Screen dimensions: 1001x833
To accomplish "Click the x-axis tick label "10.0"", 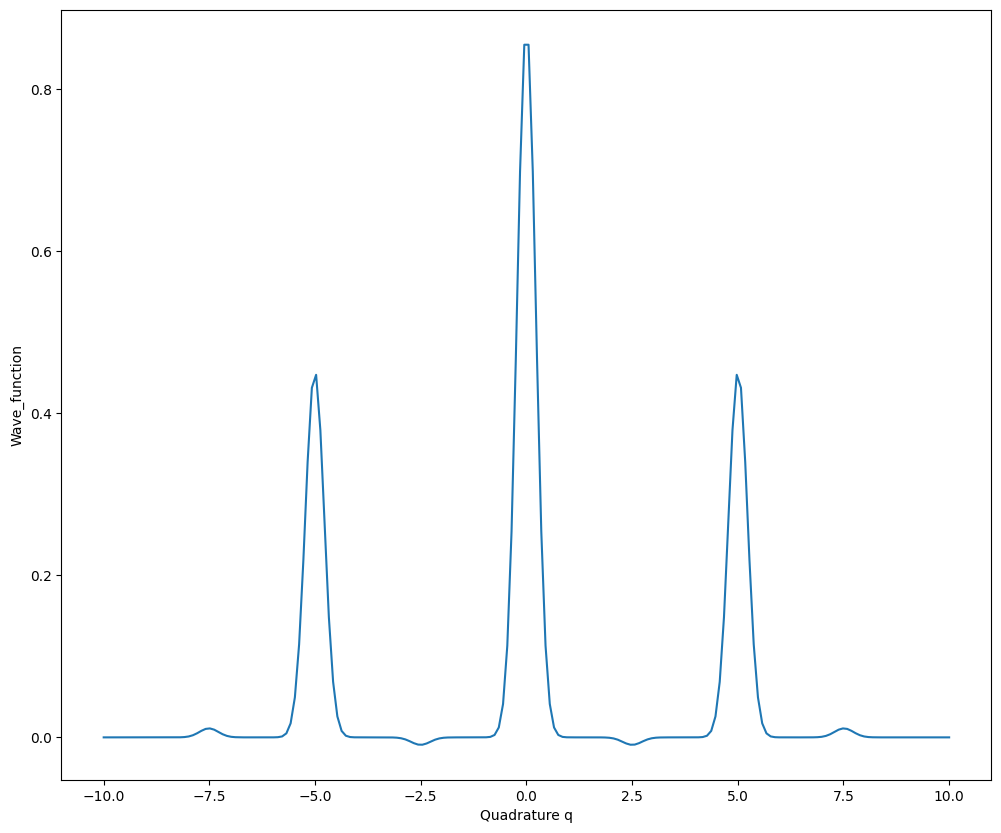I will (x=949, y=796).
